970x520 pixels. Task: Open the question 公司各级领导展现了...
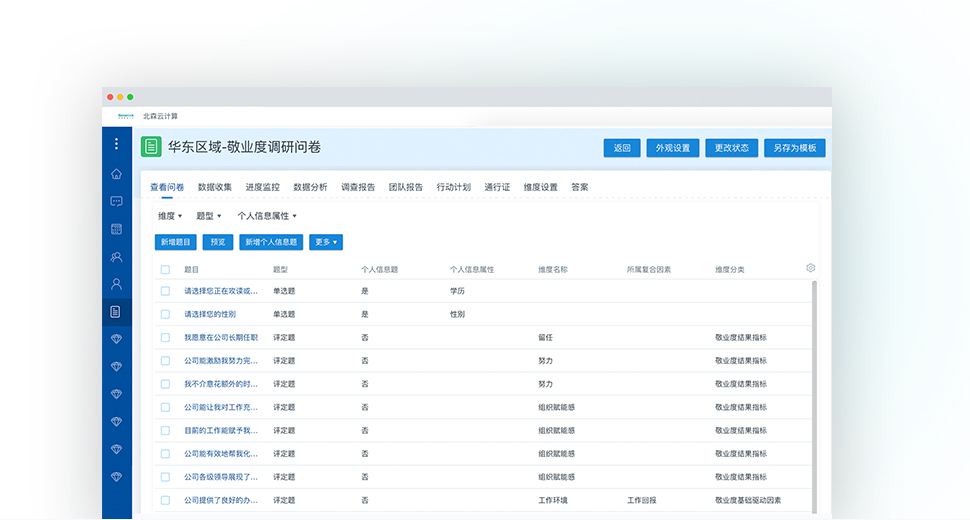(221, 477)
